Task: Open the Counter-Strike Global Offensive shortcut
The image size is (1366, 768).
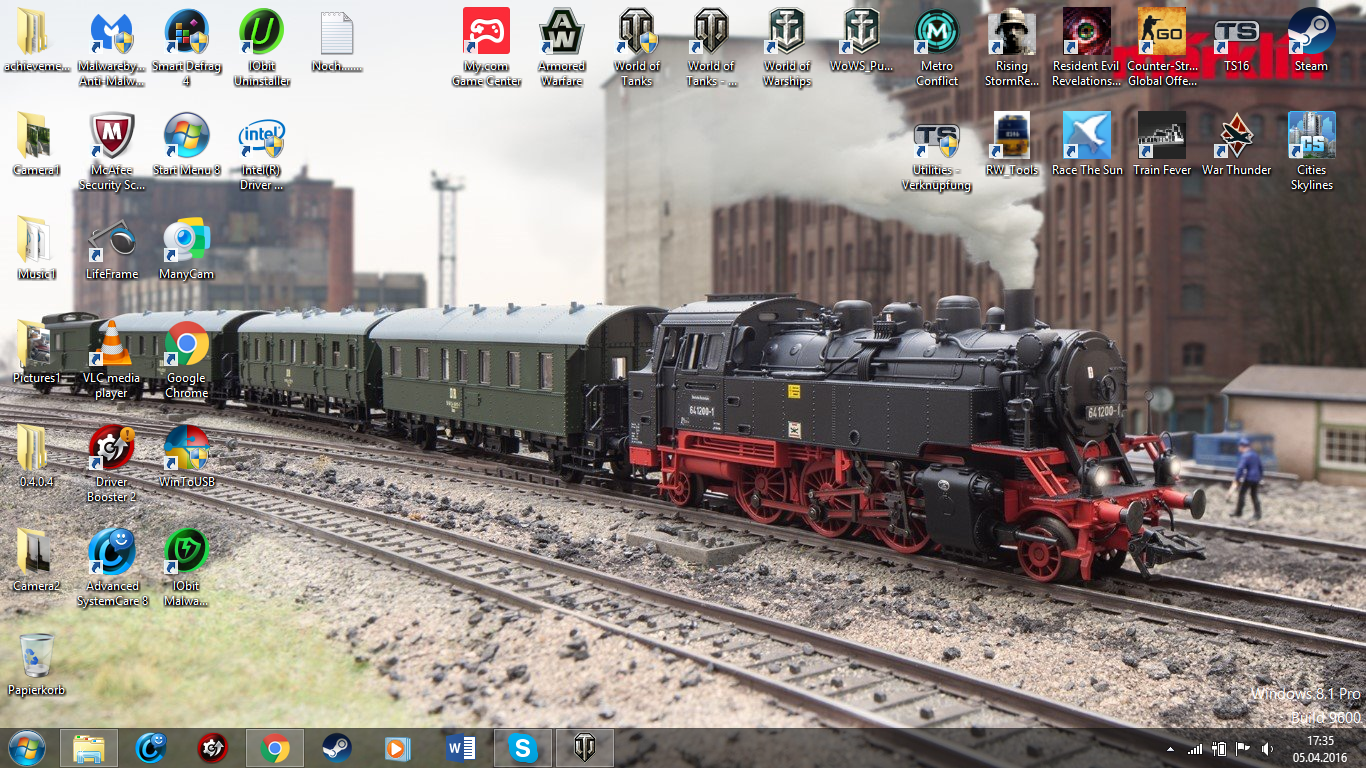Action: (1161, 34)
